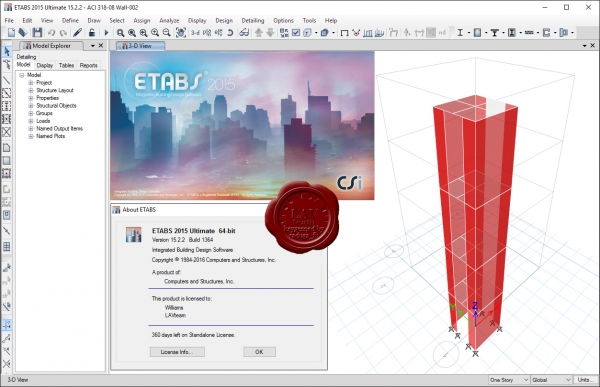Open the File menu

pyautogui.click(x=9, y=21)
